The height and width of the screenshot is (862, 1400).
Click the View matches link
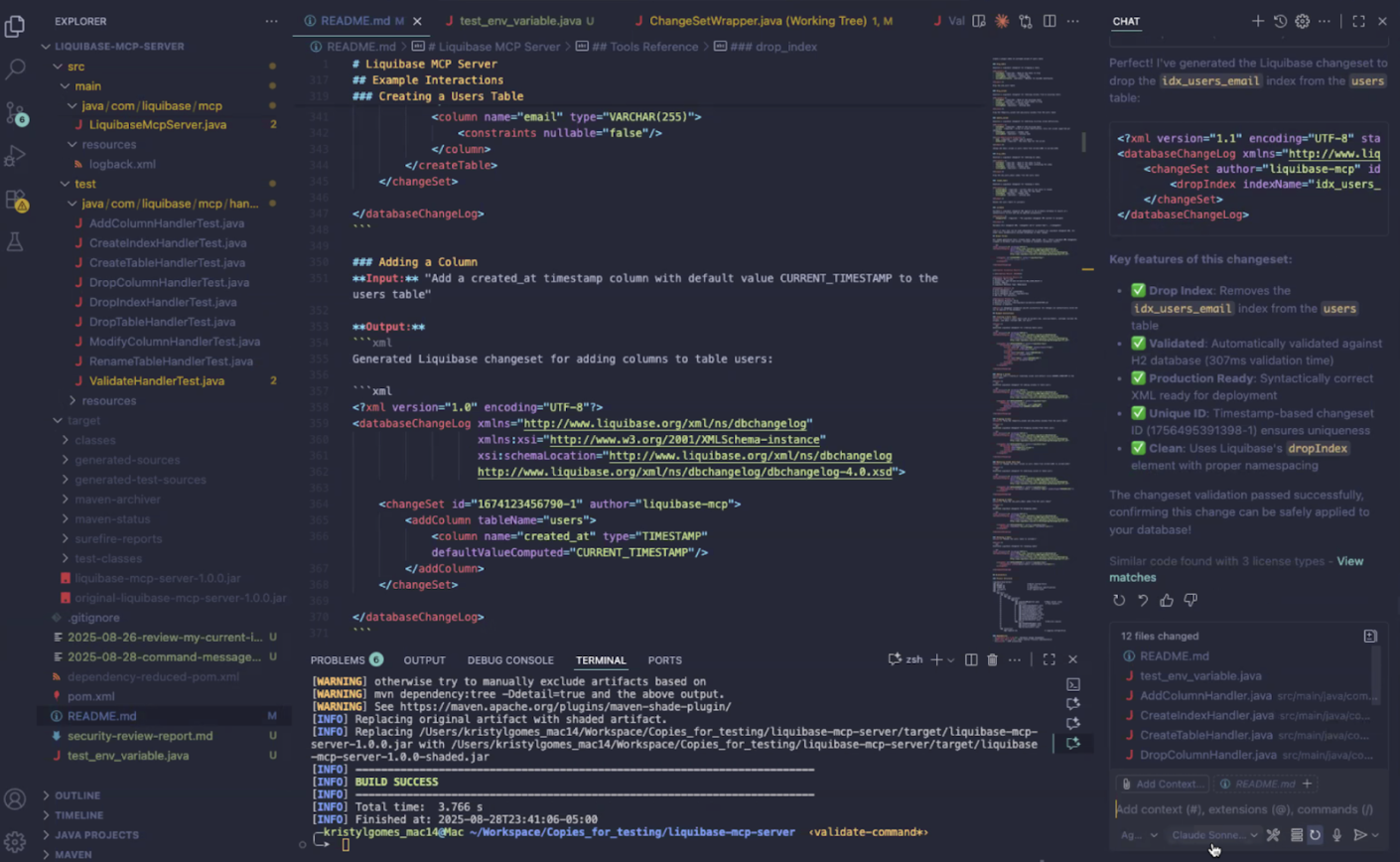[1236, 569]
